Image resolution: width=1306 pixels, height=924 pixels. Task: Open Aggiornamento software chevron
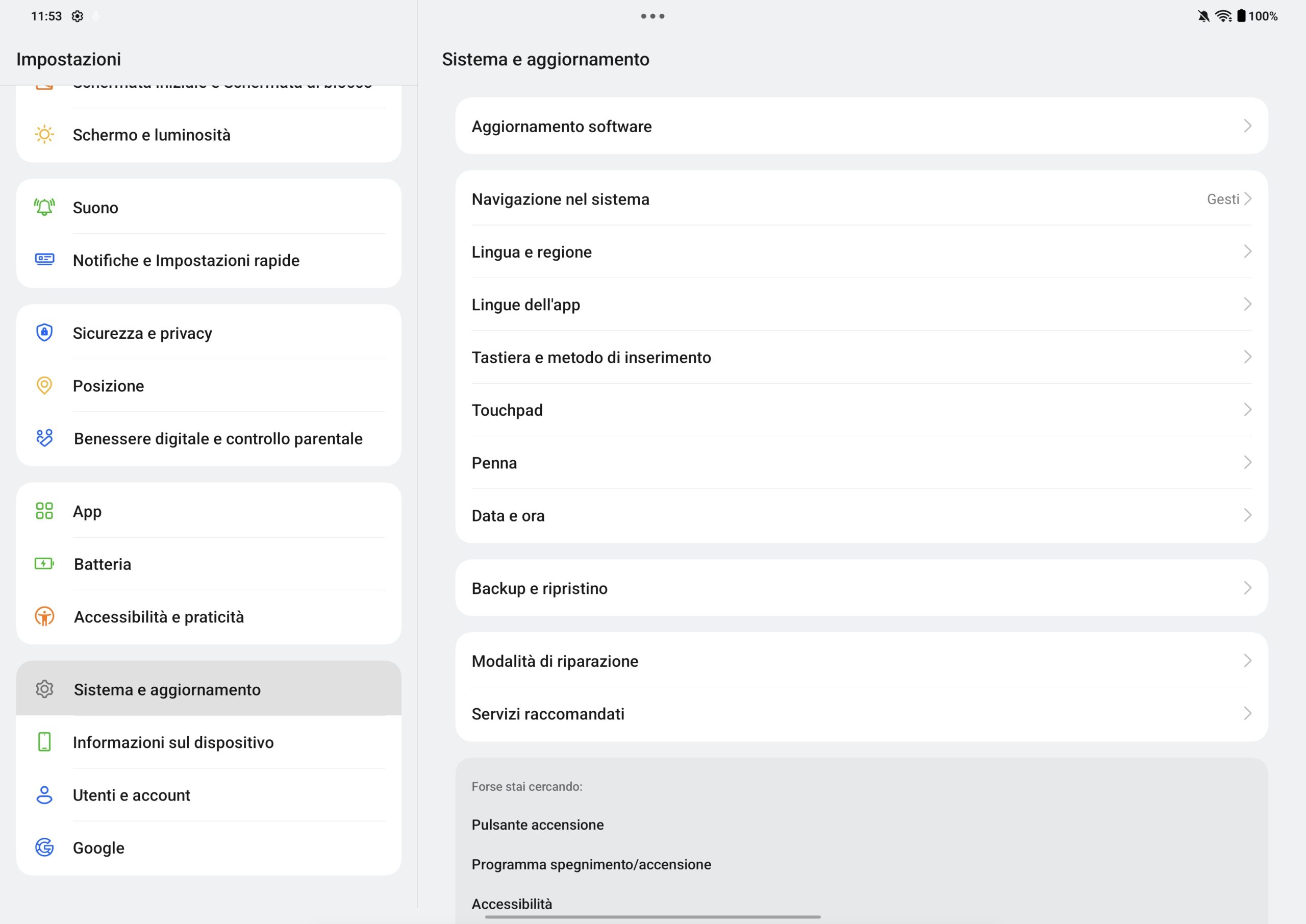[1247, 126]
